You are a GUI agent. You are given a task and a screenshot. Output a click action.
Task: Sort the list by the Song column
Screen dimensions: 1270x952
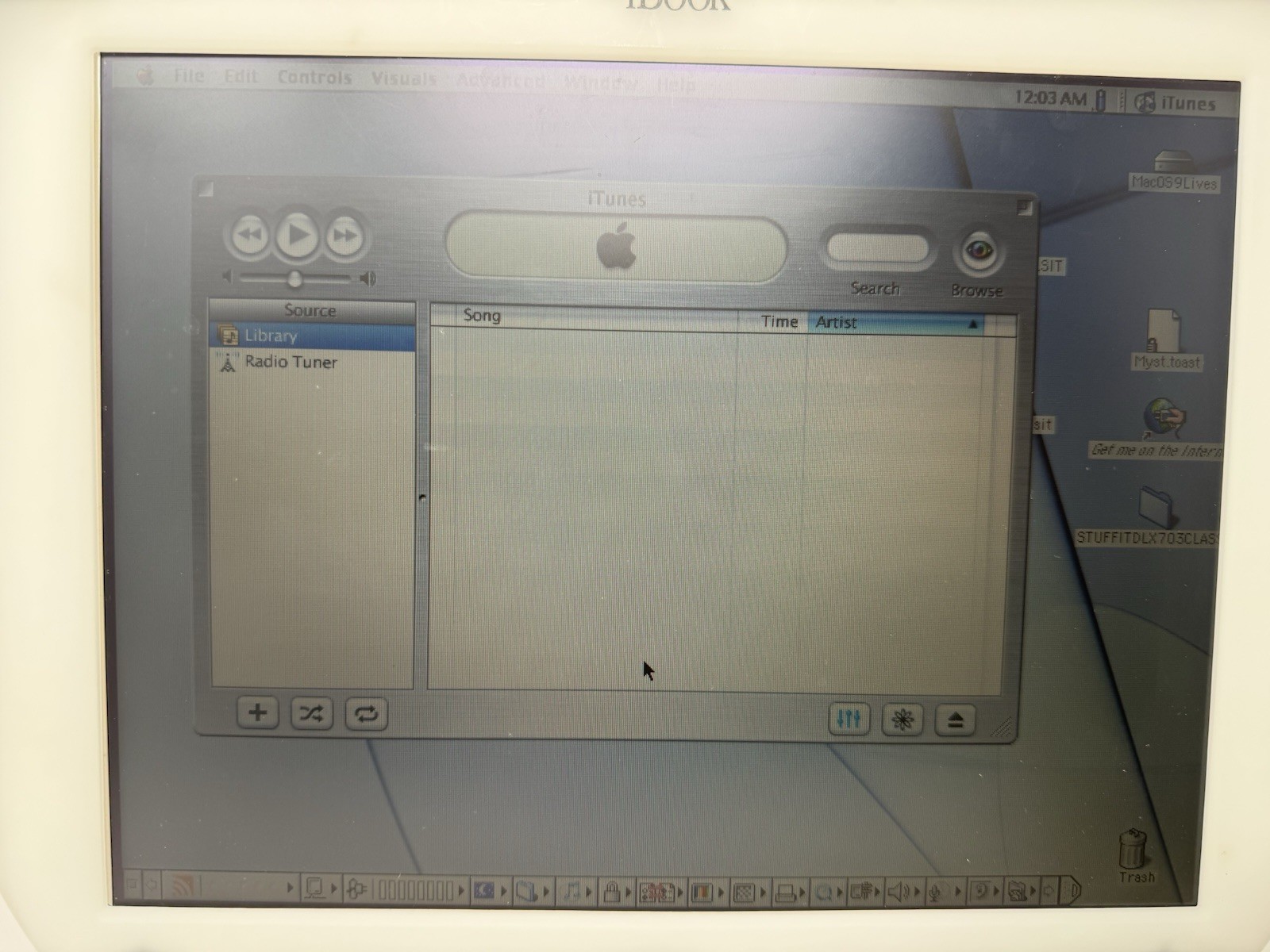pyautogui.click(x=598, y=316)
